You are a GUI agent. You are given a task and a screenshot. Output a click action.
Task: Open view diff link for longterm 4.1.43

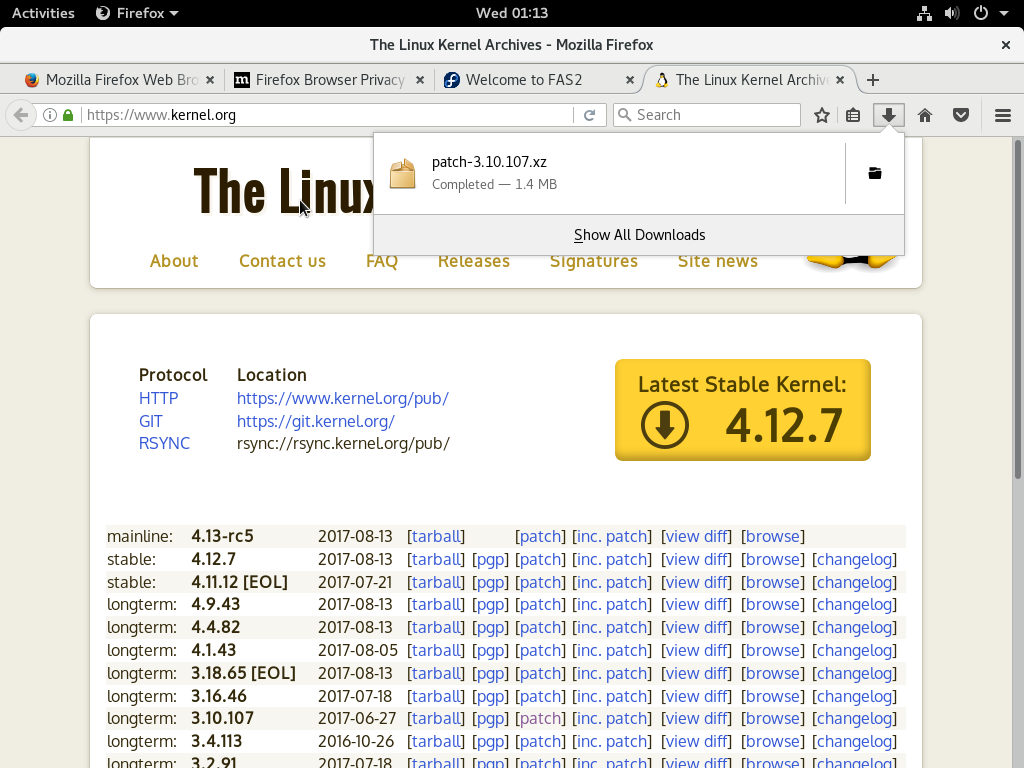[696, 650]
